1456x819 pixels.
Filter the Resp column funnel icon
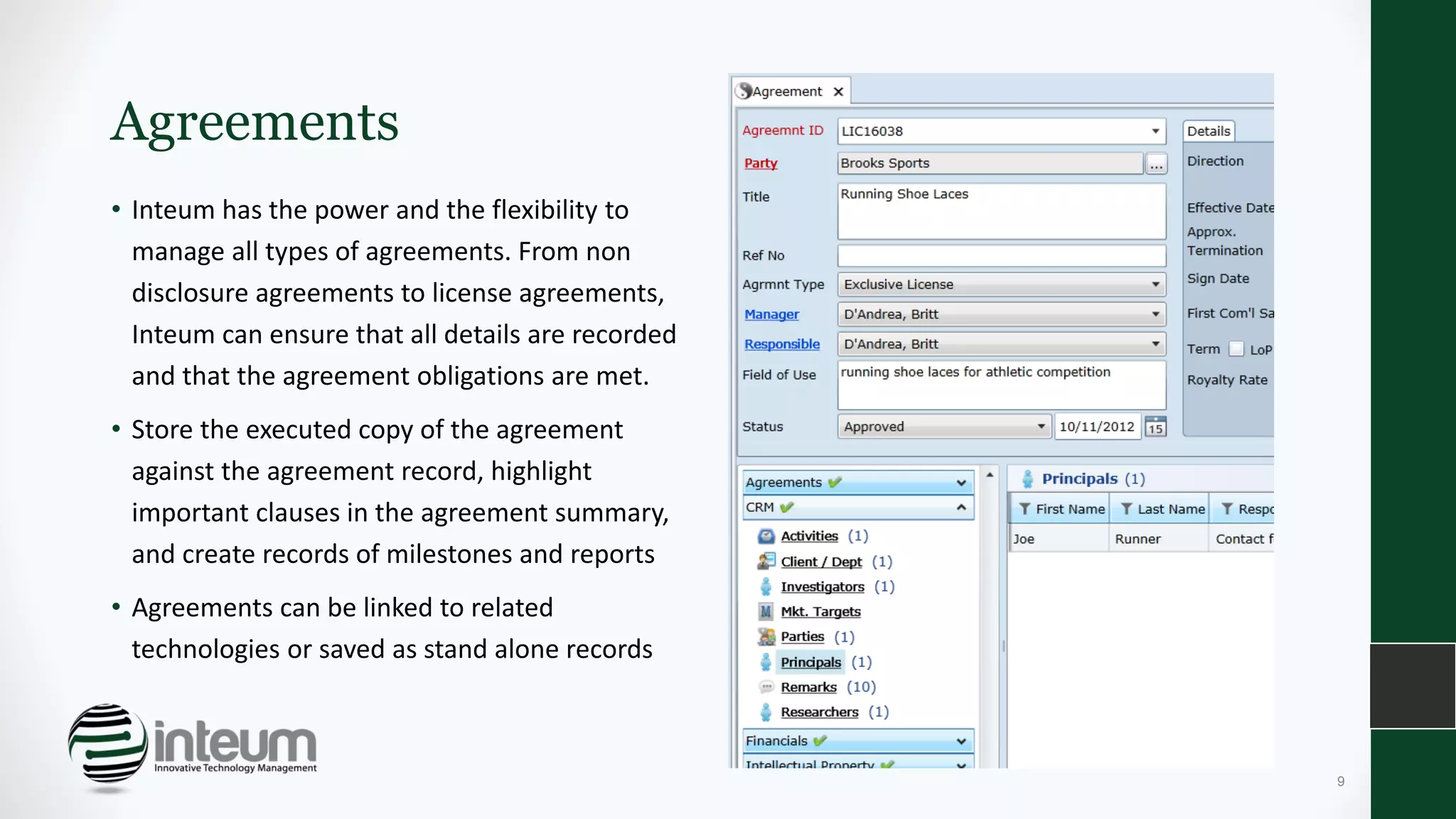click(1227, 509)
